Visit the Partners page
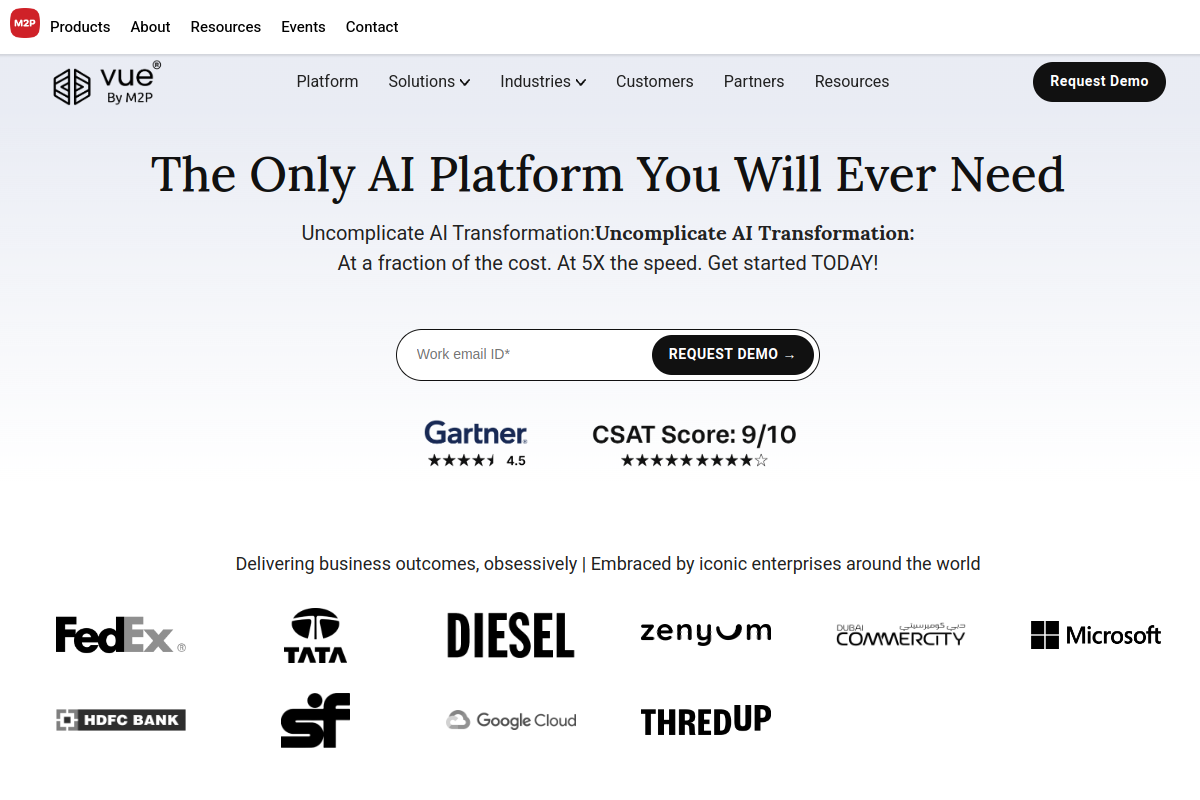The height and width of the screenshot is (800, 1200). (x=754, y=82)
